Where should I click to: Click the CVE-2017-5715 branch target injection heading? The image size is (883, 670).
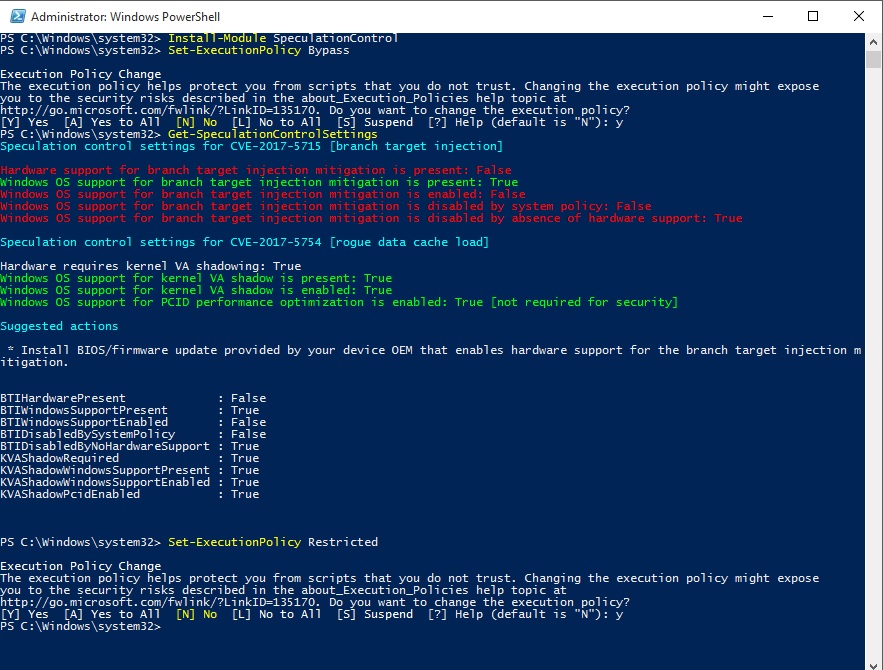click(251, 146)
